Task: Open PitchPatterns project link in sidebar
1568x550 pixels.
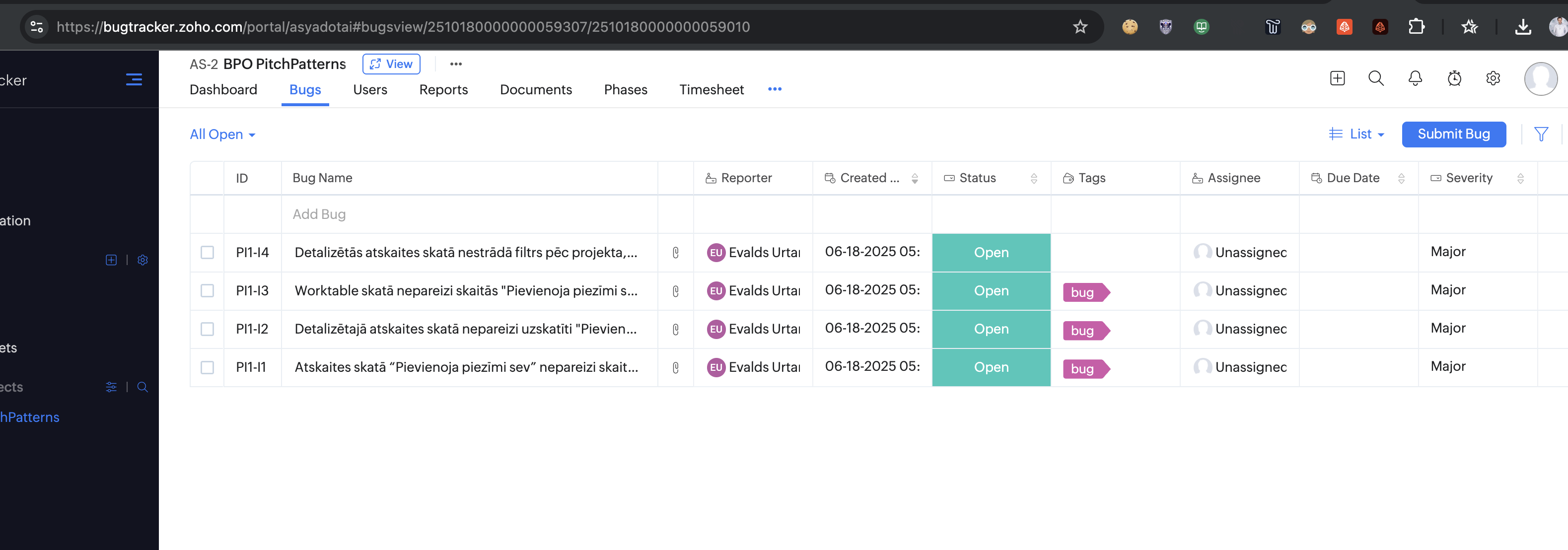Action: click(x=29, y=417)
